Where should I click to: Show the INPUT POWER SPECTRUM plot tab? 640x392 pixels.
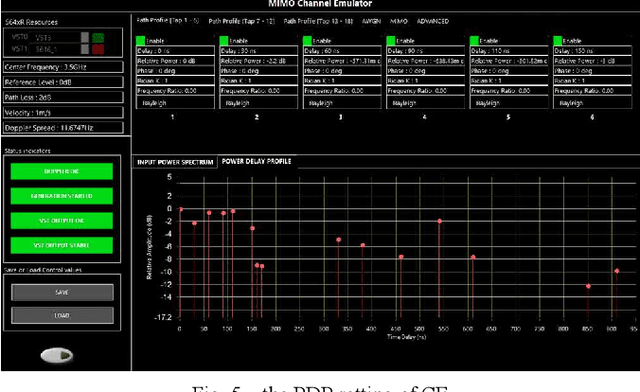(175, 162)
